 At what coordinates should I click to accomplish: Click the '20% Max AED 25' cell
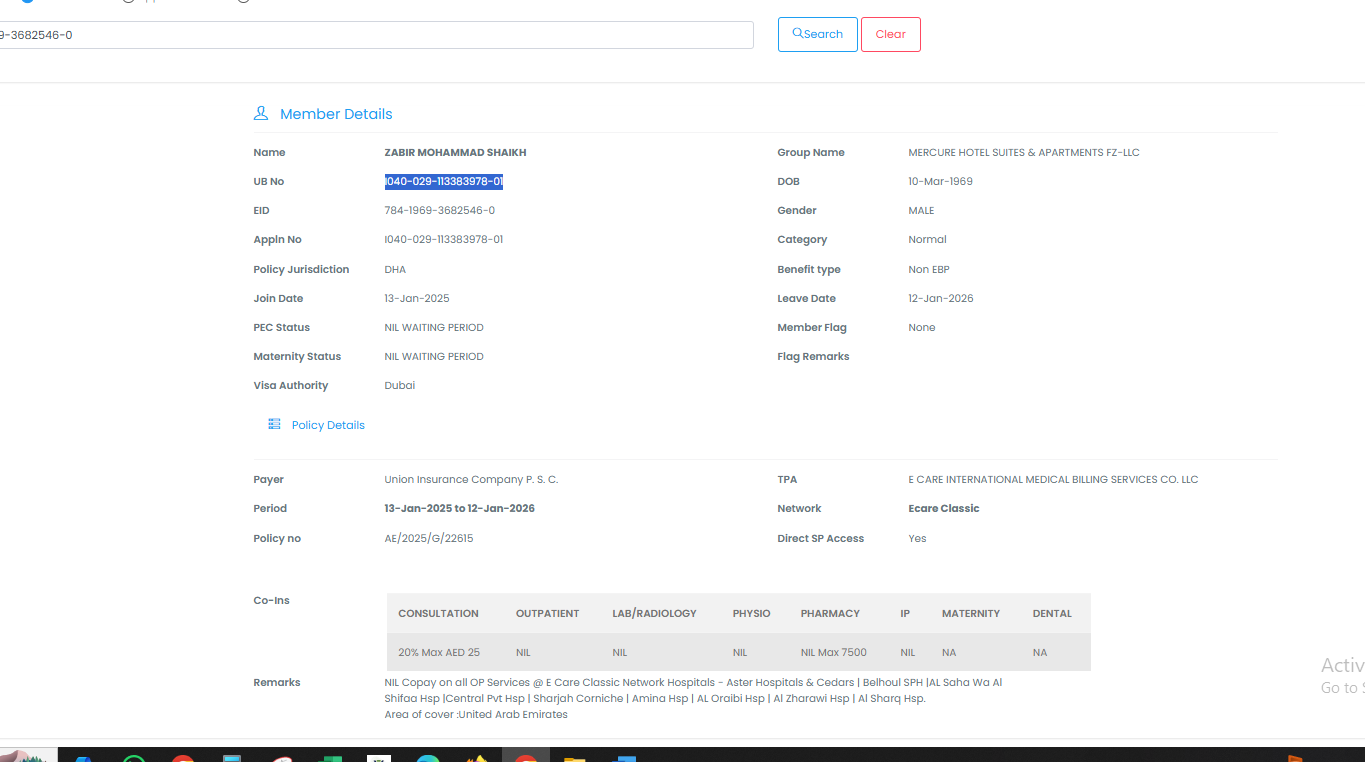pos(438,652)
